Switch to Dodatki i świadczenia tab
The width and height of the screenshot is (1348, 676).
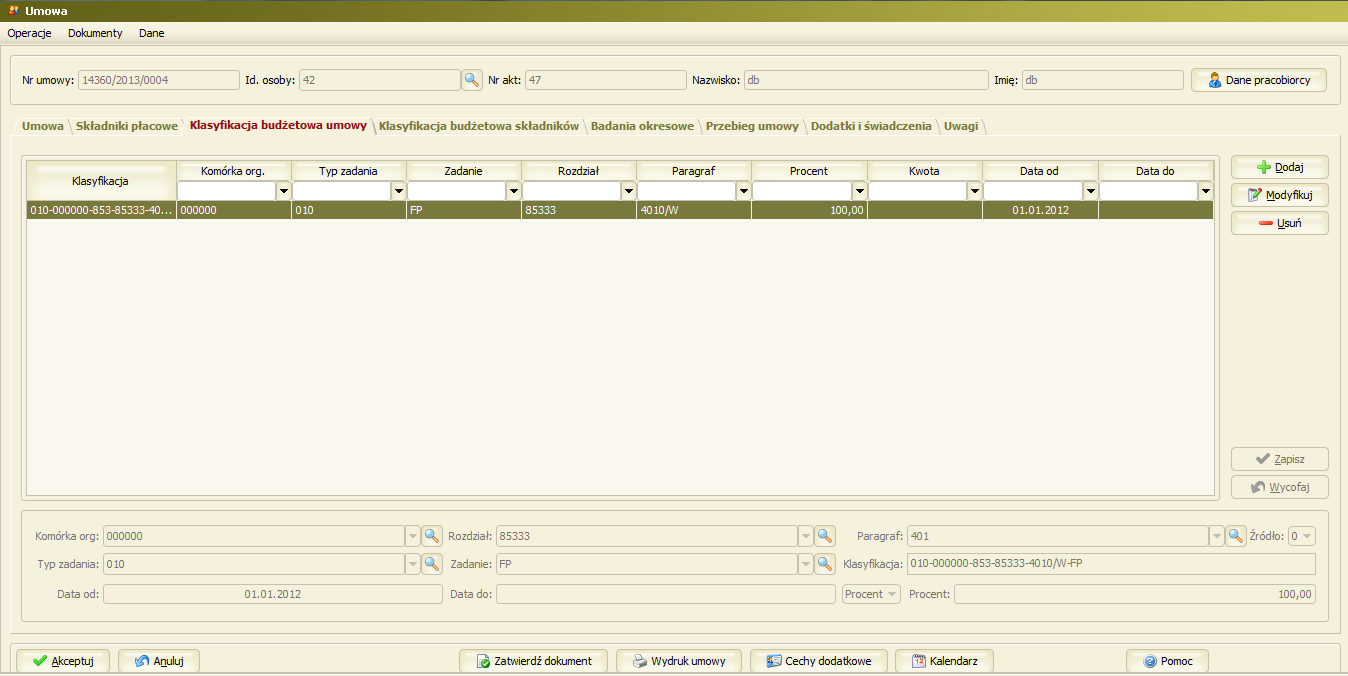[x=871, y=126]
